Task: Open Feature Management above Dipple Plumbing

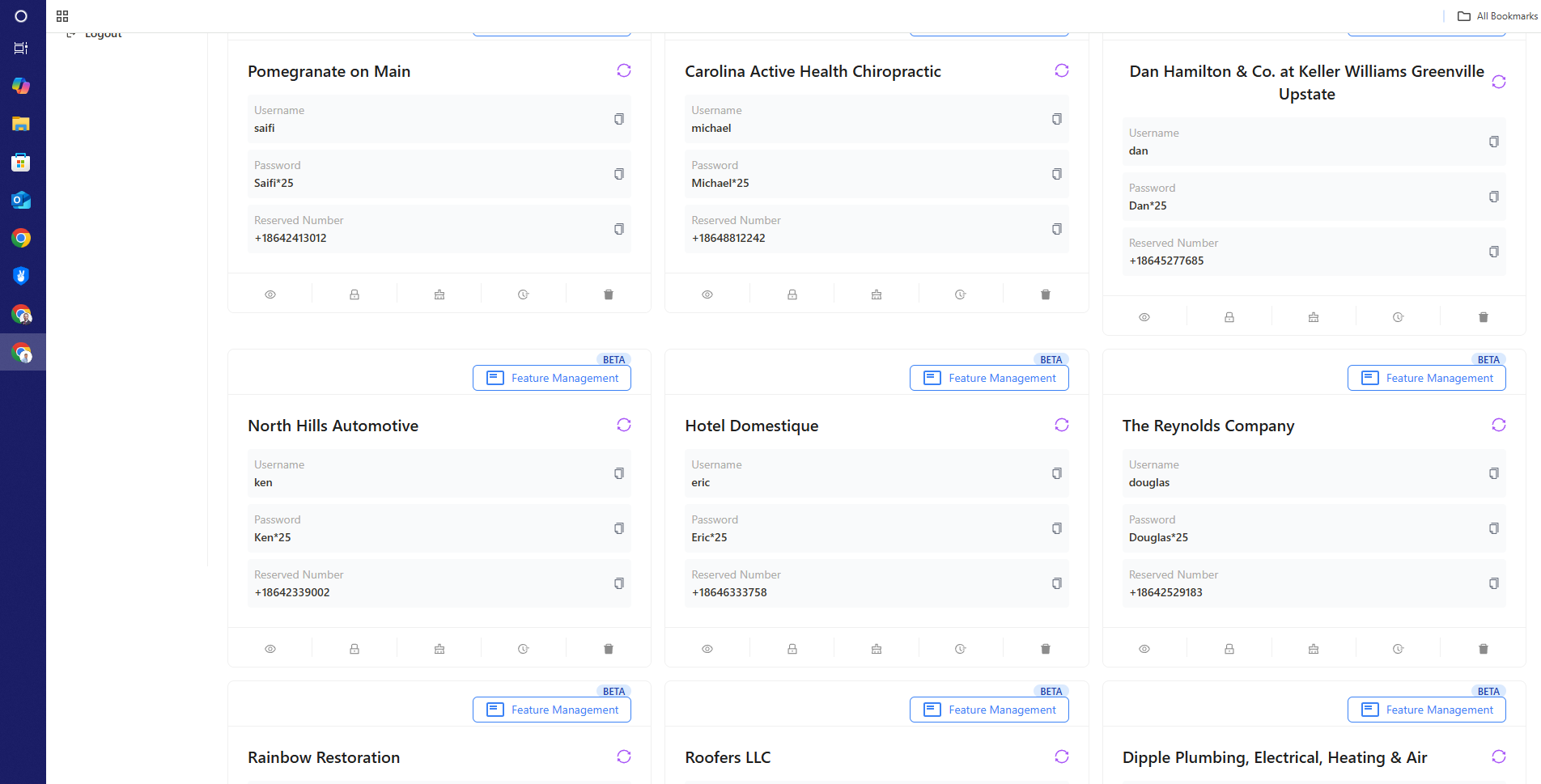Action: point(1426,710)
